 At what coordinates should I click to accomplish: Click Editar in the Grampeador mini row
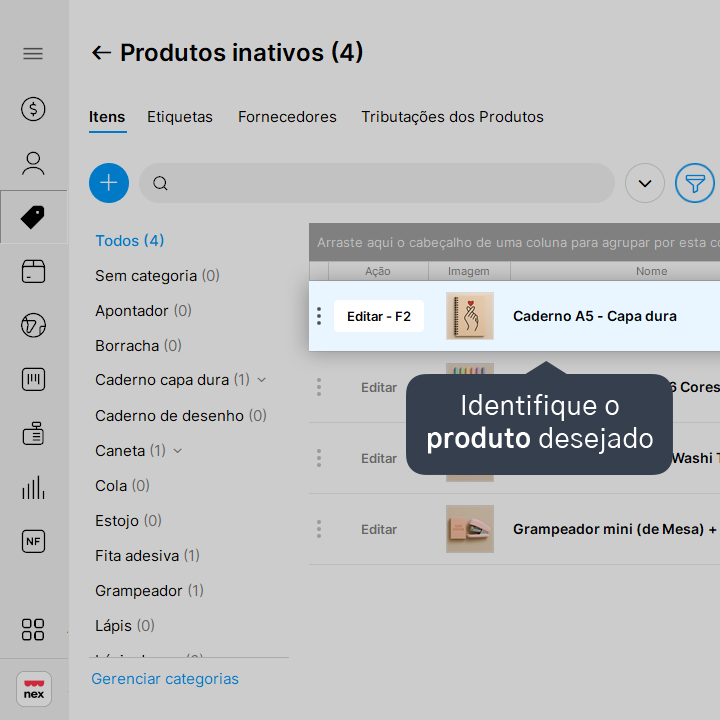coord(379,529)
